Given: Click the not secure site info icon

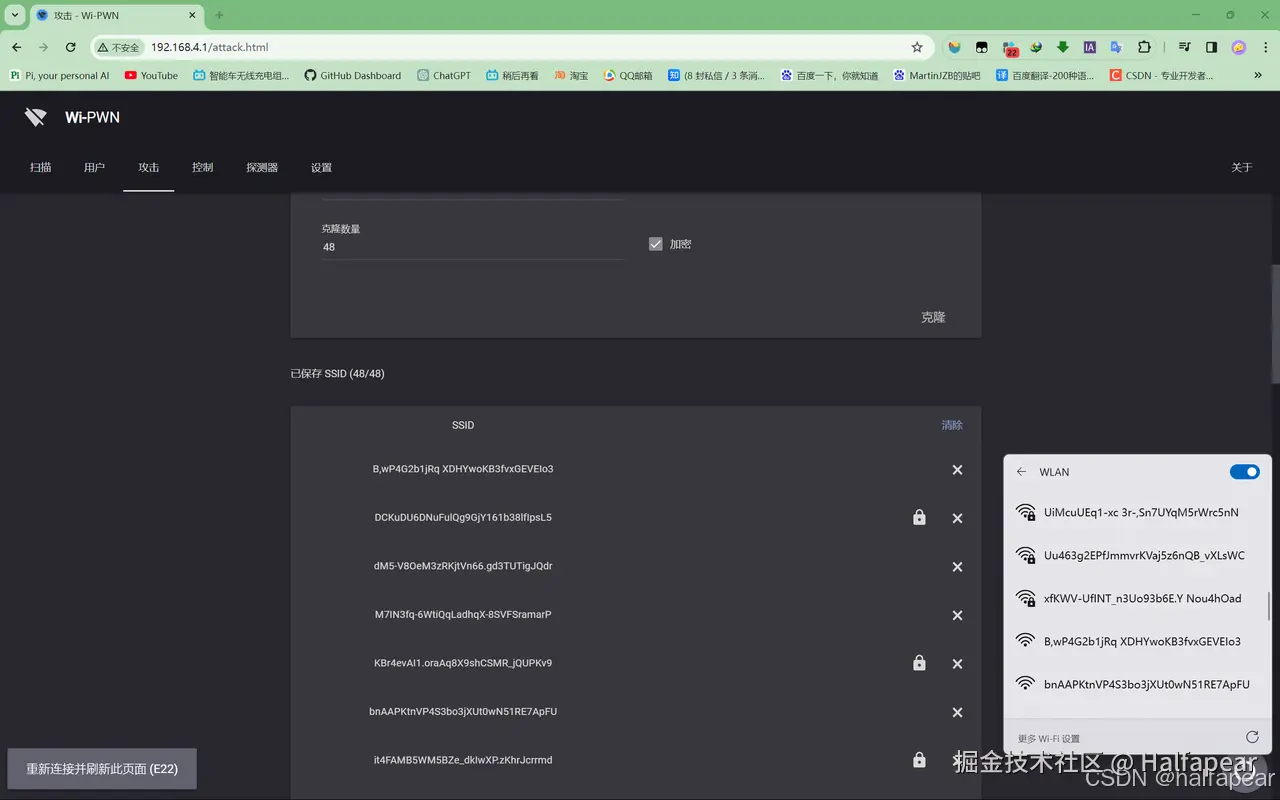Looking at the screenshot, I should (118, 47).
